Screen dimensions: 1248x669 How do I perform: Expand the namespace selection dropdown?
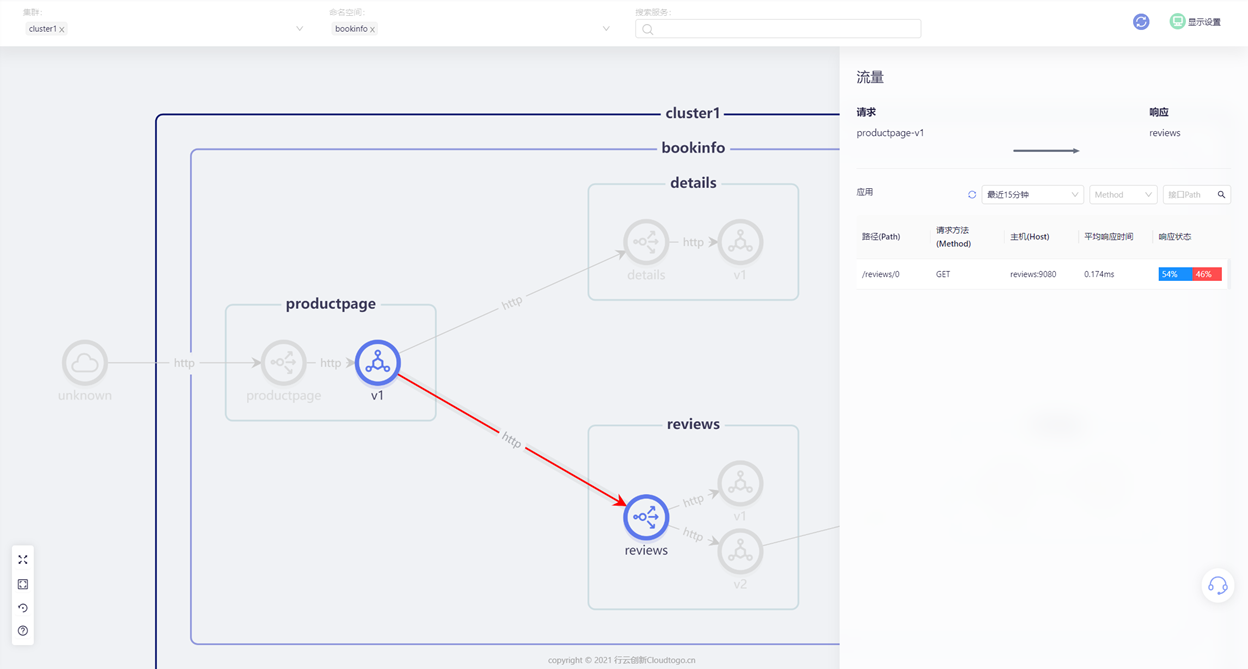(606, 29)
